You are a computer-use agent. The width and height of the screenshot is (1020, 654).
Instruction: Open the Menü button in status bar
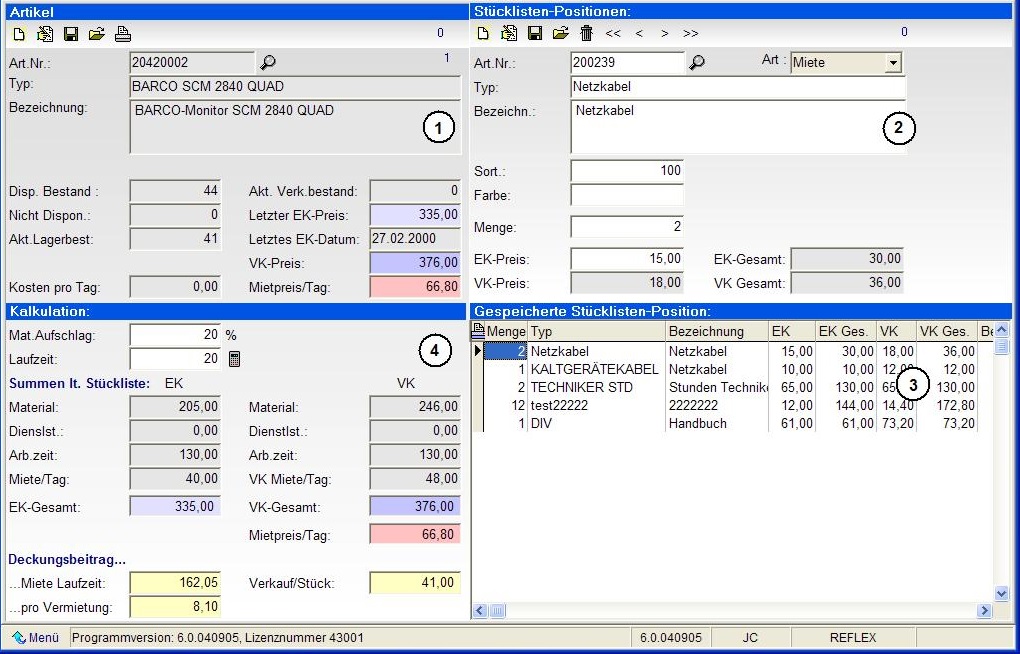tap(36, 638)
